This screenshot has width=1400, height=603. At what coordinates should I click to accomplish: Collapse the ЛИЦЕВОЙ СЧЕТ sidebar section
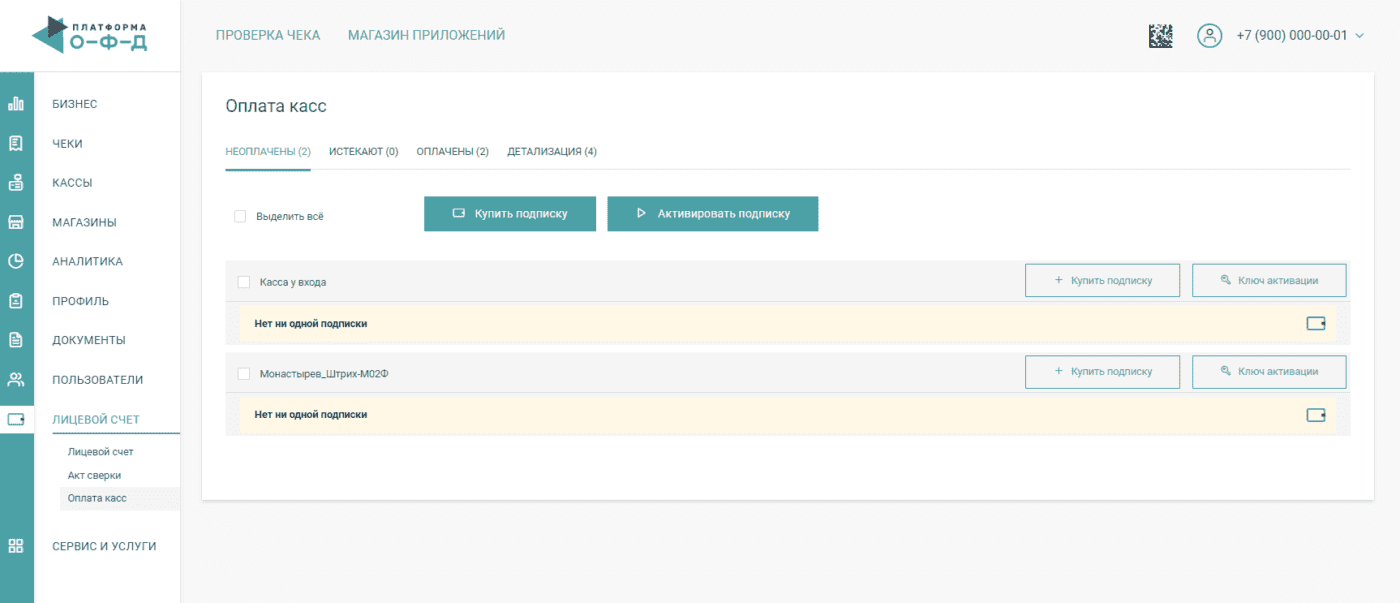pos(96,419)
